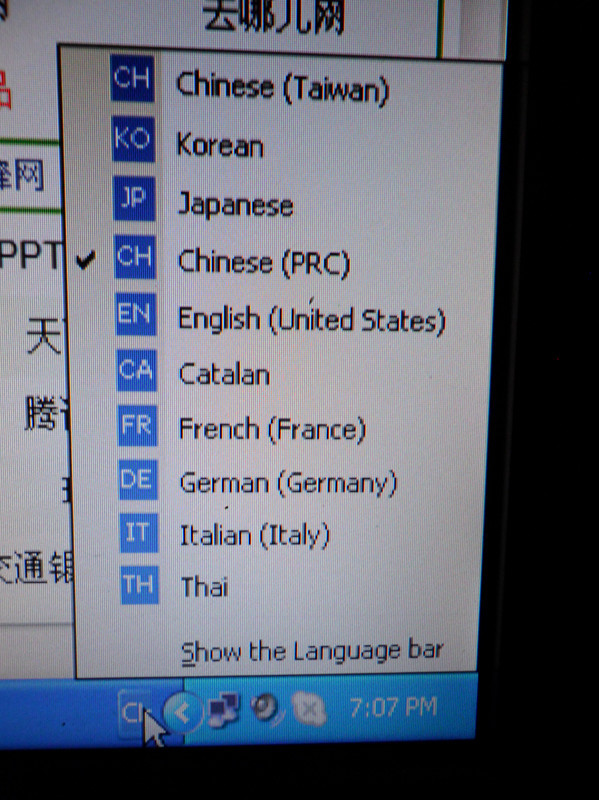This screenshot has height=800, width=599.
Task: Click Show the Language bar
Action: [x=312, y=652]
